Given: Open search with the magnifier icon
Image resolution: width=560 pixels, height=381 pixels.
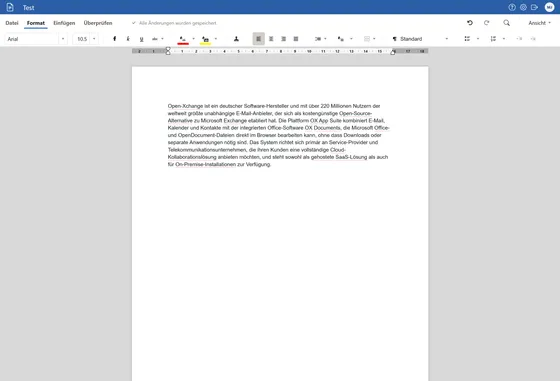Looking at the screenshot, I should (506, 23).
